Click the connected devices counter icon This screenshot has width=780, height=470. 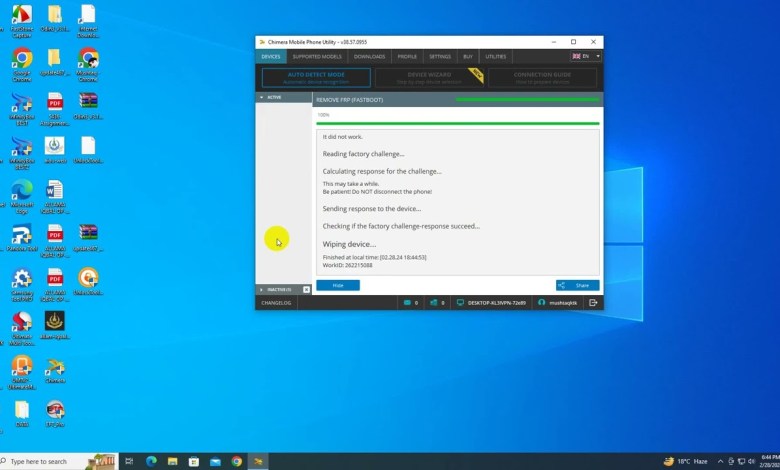click(x=435, y=302)
